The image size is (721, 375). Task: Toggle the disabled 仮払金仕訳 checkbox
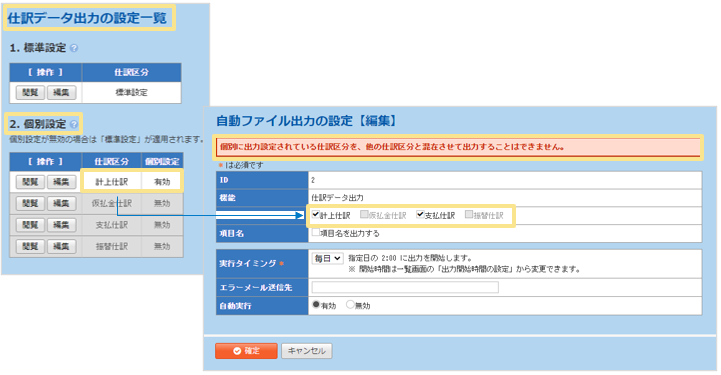(364, 214)
